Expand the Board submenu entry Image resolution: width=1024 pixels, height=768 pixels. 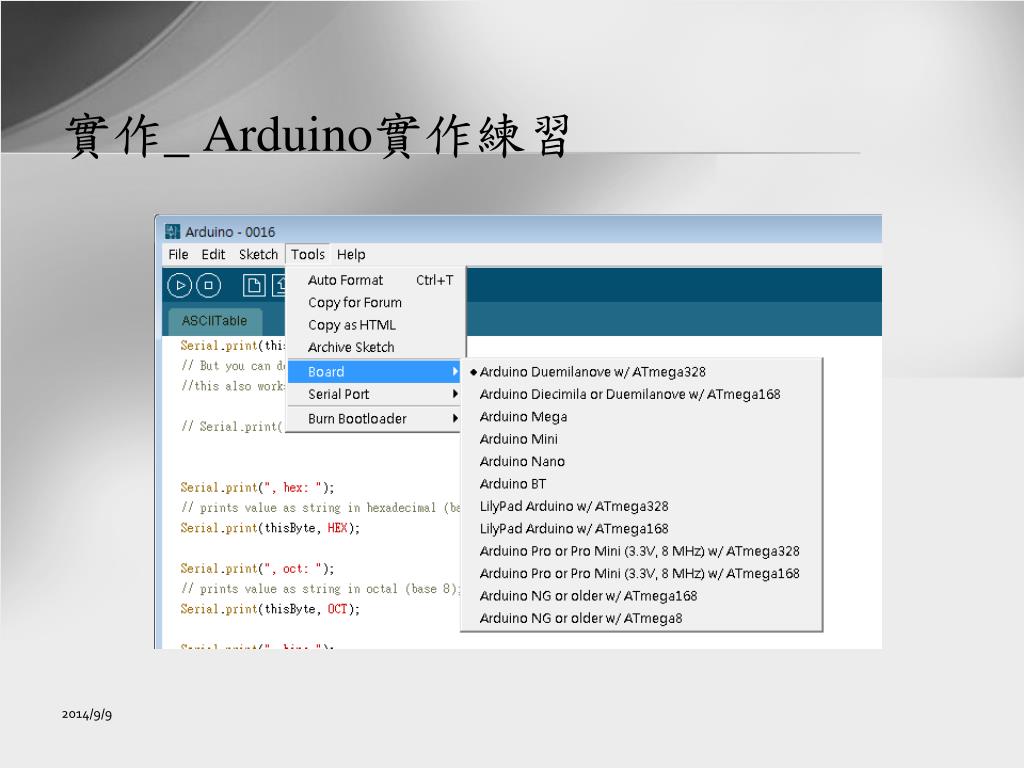[x=375, y=372]
